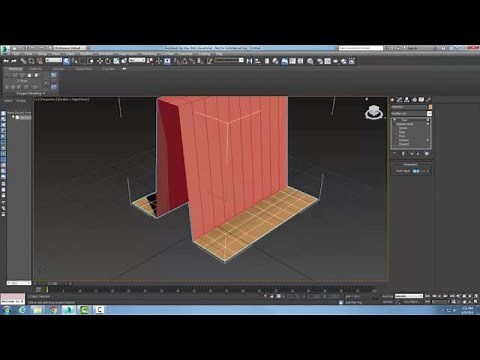
Task: Collapse the Parameters rollout
Action: tap(411, 164)
